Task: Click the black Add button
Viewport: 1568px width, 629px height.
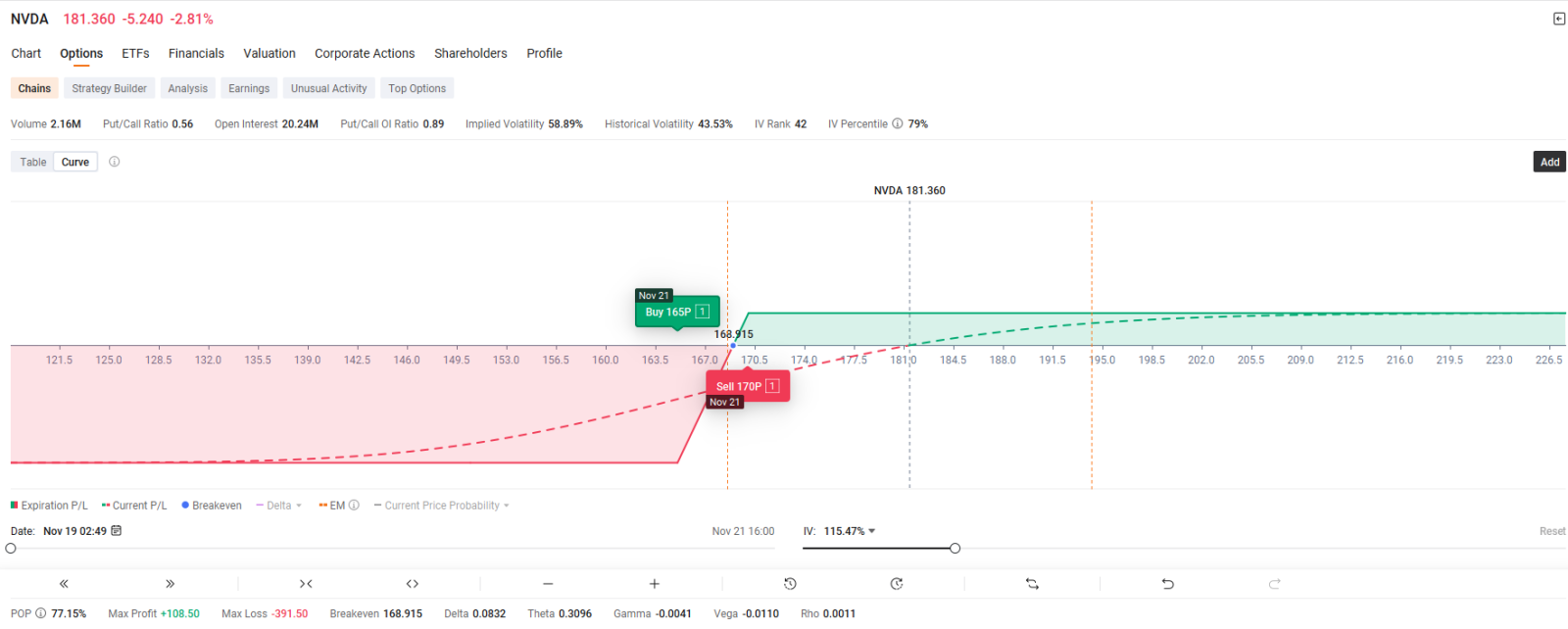Action: coord(1549,162)
